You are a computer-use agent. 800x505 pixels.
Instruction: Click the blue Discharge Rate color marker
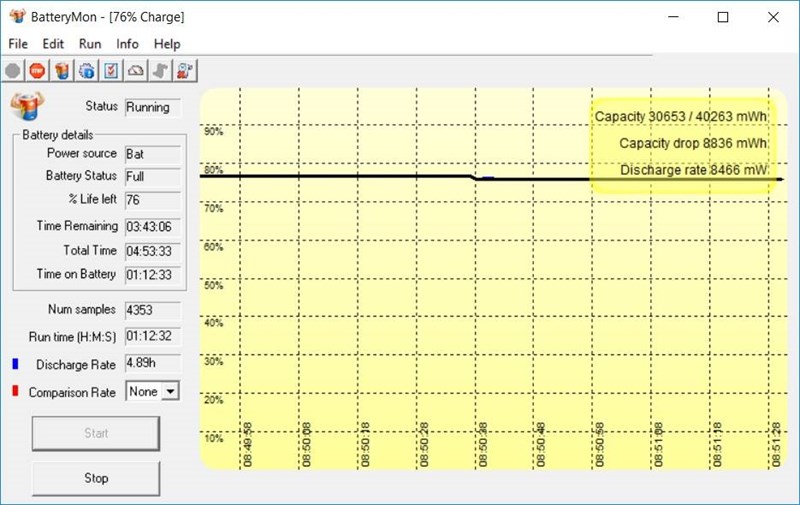point(13,364)
